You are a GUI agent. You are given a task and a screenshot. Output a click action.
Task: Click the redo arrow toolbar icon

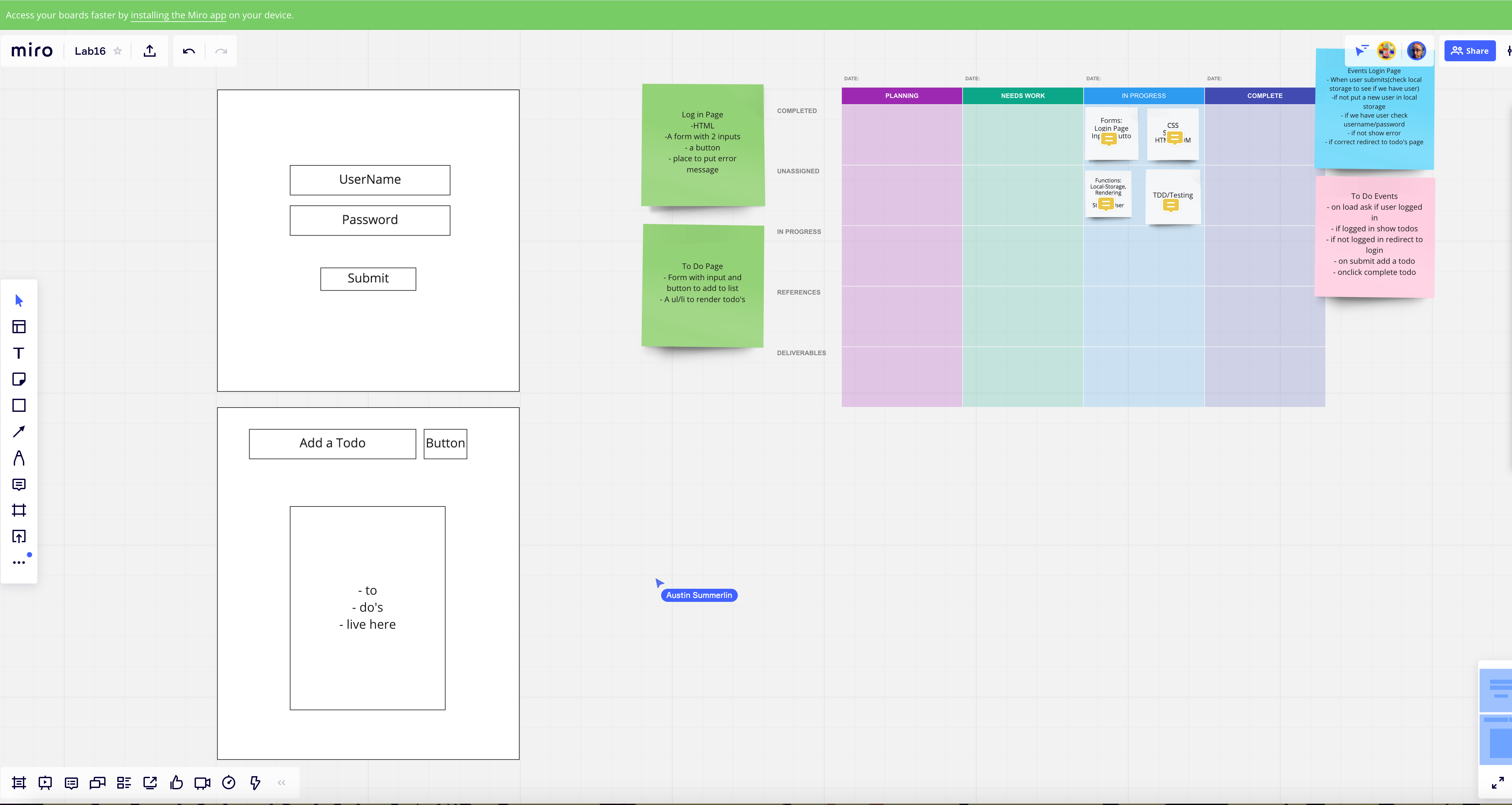[x=221, y=51]
